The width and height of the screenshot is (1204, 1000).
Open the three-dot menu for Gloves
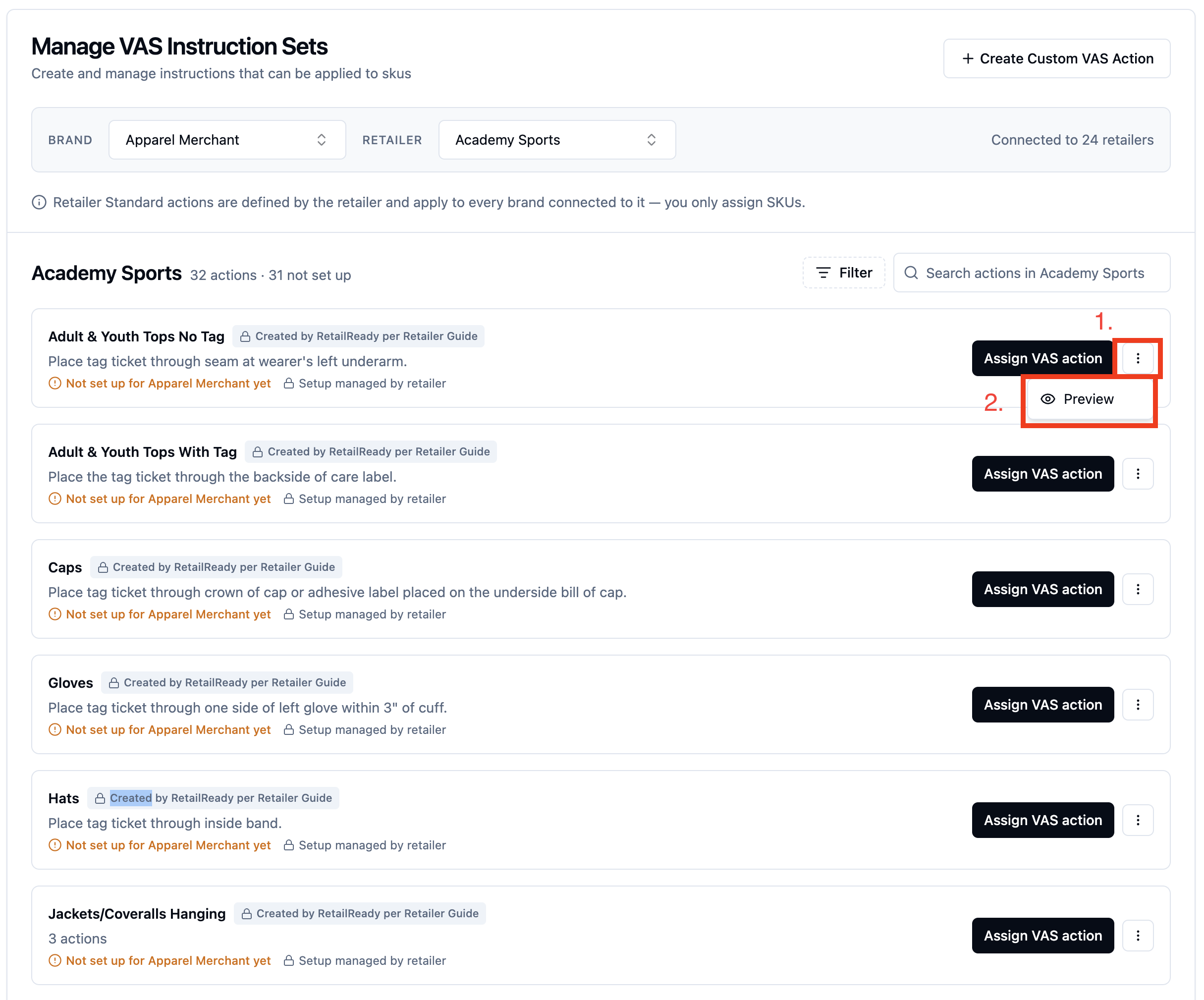1138,705
